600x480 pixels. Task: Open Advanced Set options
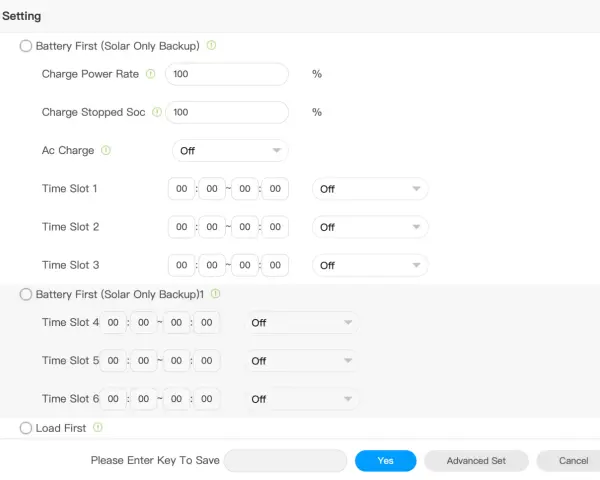(476, 460)
